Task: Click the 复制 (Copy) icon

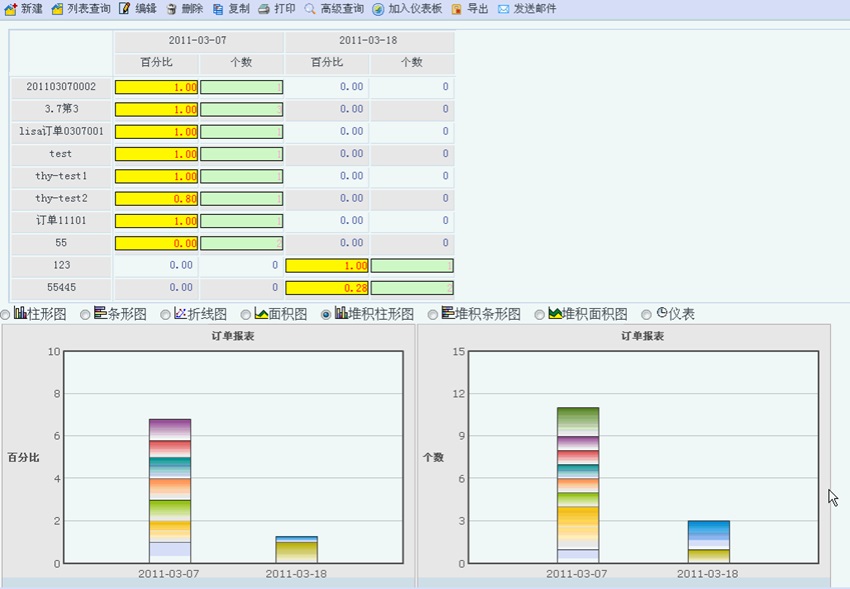Action: pyautogui.click(x=218, y=9)
